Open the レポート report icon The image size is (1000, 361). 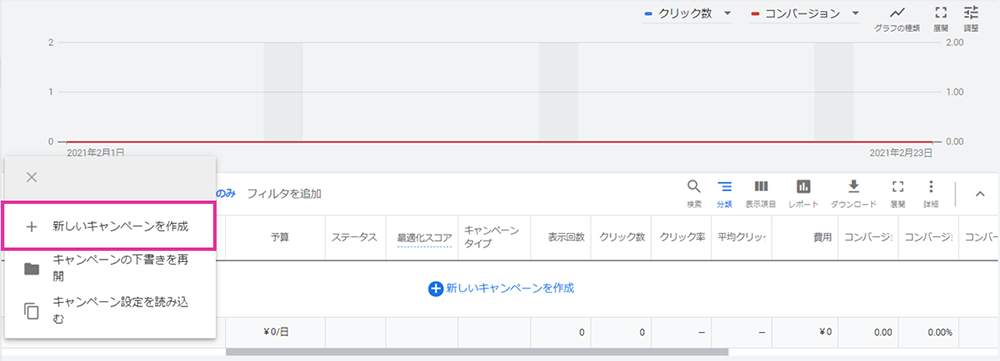(804, 193)
